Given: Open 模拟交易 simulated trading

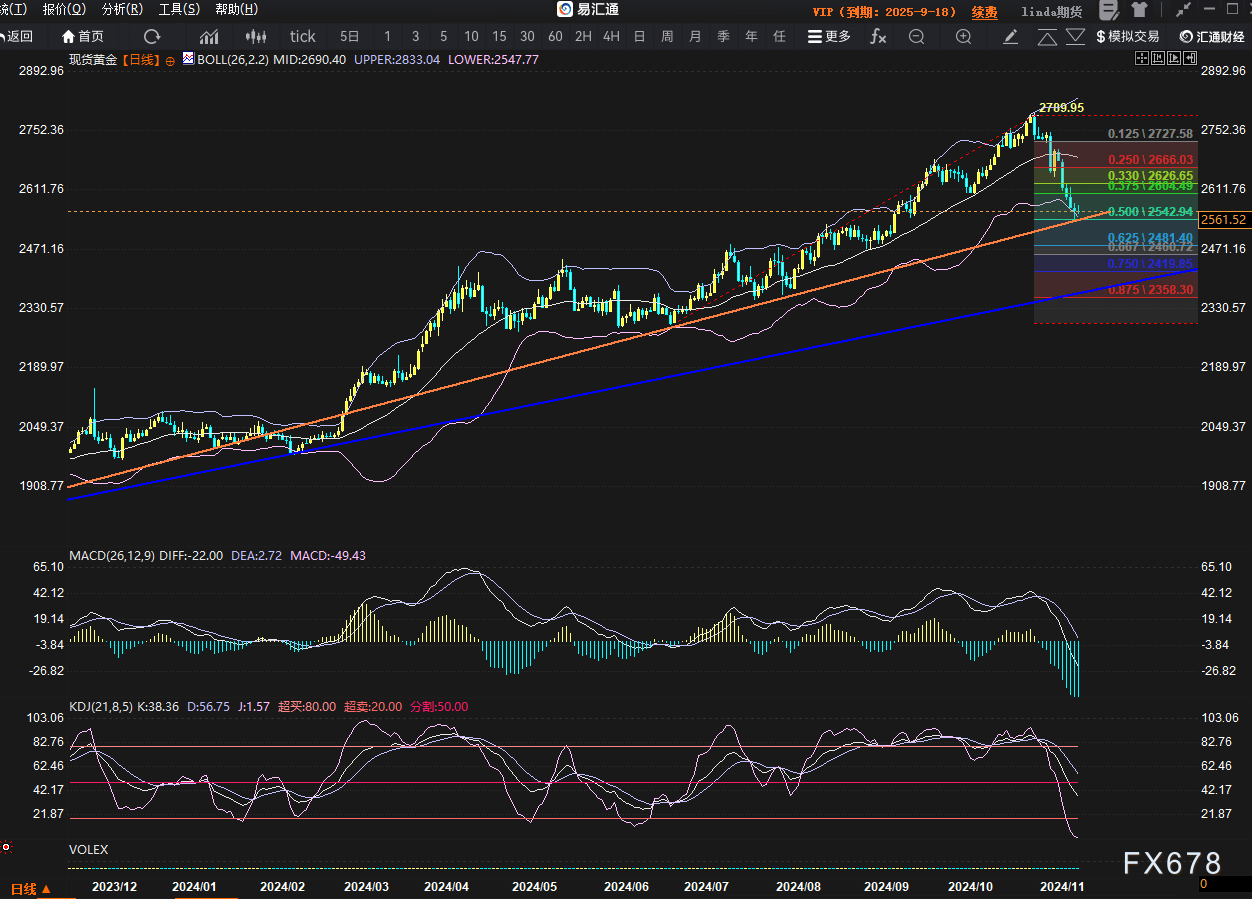Looking at the screenshot, I should point(1128,36).
